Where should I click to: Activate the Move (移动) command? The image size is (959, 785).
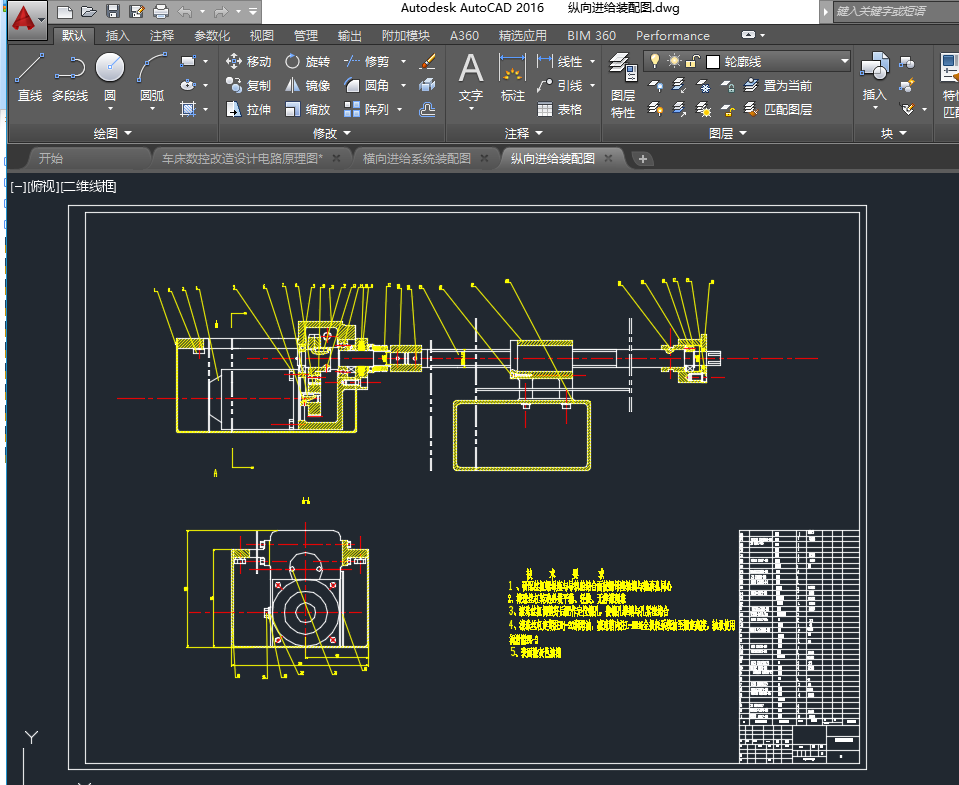click(248, 62)
